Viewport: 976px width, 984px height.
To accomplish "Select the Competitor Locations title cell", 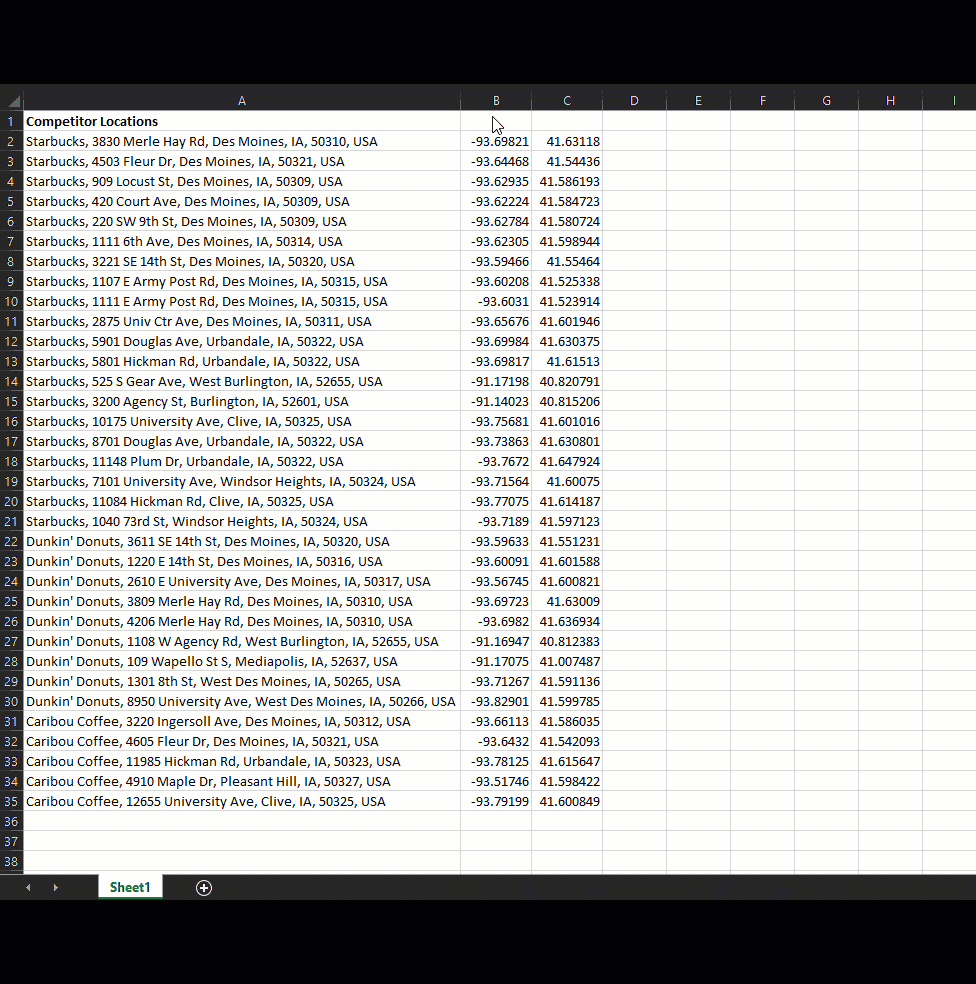I will [x=242, y=121].
